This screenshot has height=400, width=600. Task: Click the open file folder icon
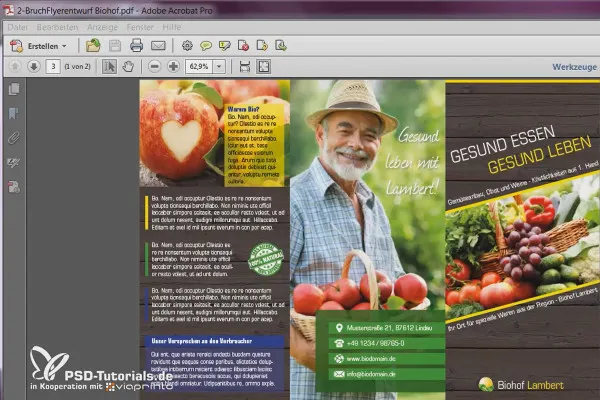tap(93, 46)
